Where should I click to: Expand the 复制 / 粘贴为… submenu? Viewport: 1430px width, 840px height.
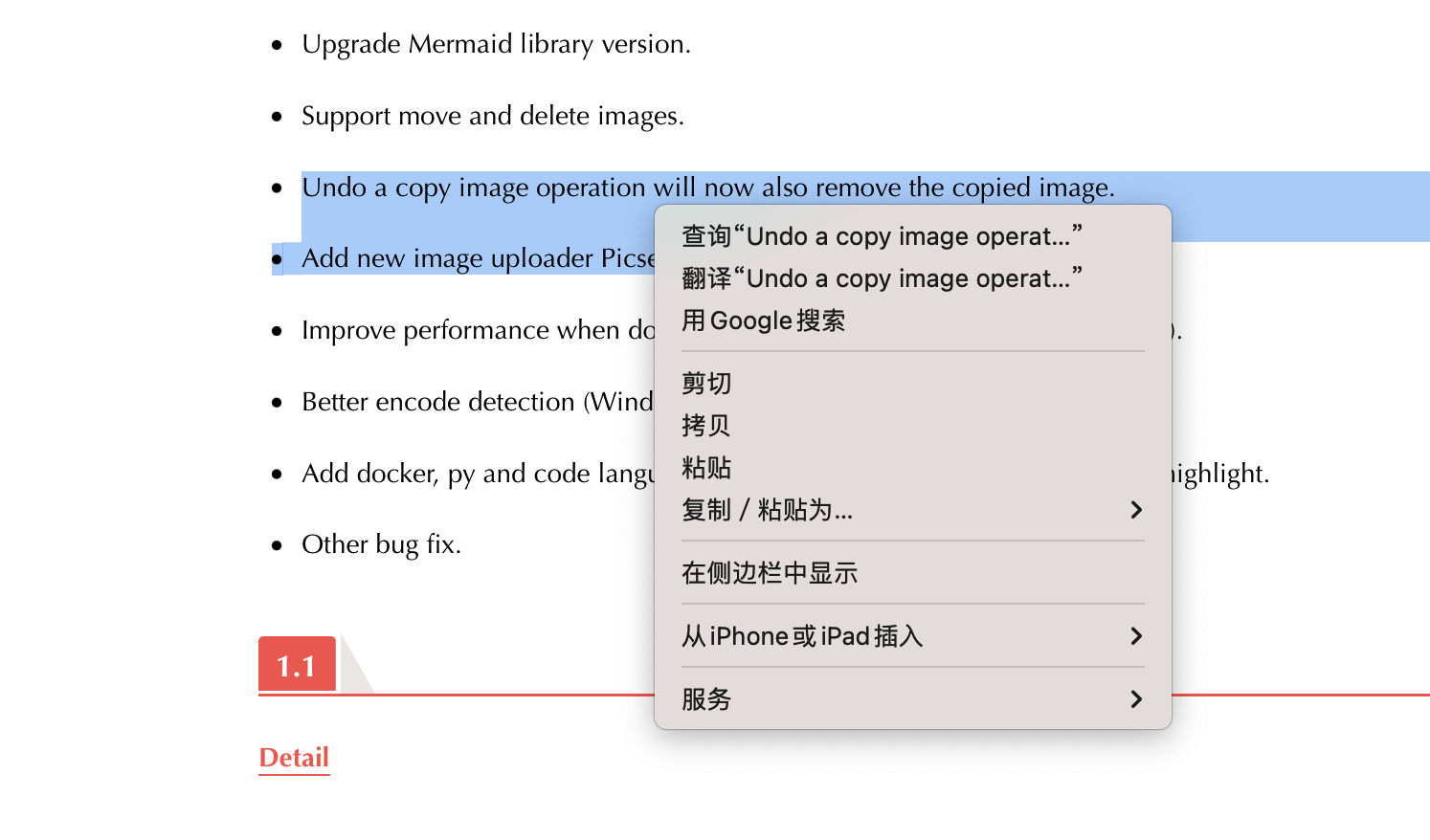(x=768, y=510)
